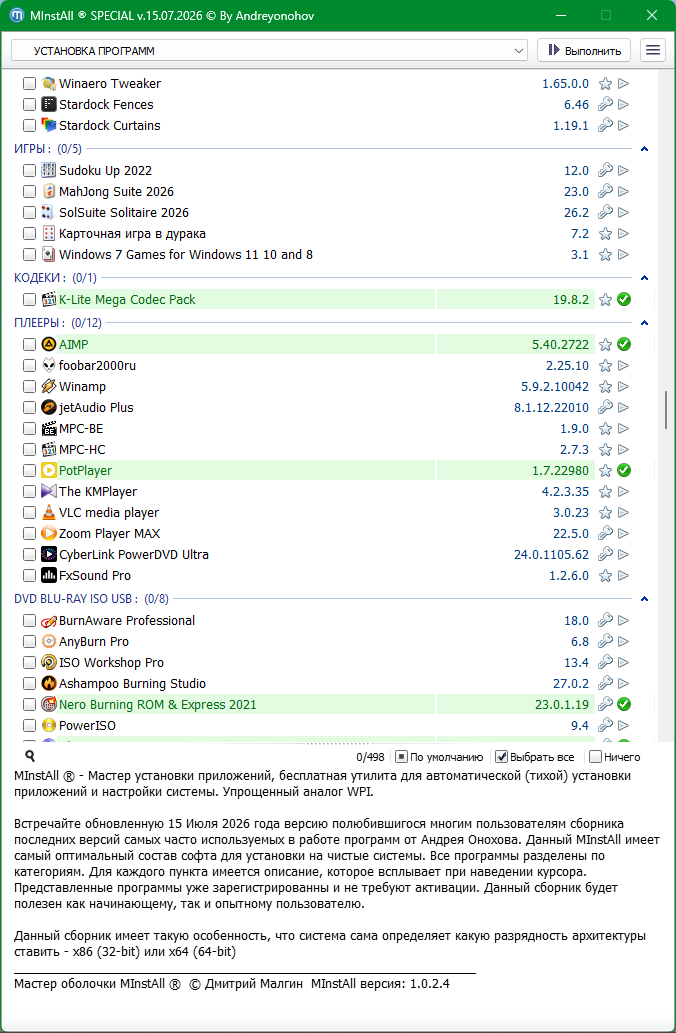The image size is (676, 1033).
Task: Click the play arrow for CyberLink PowerDVD Ultra
Action: [623, 555]
